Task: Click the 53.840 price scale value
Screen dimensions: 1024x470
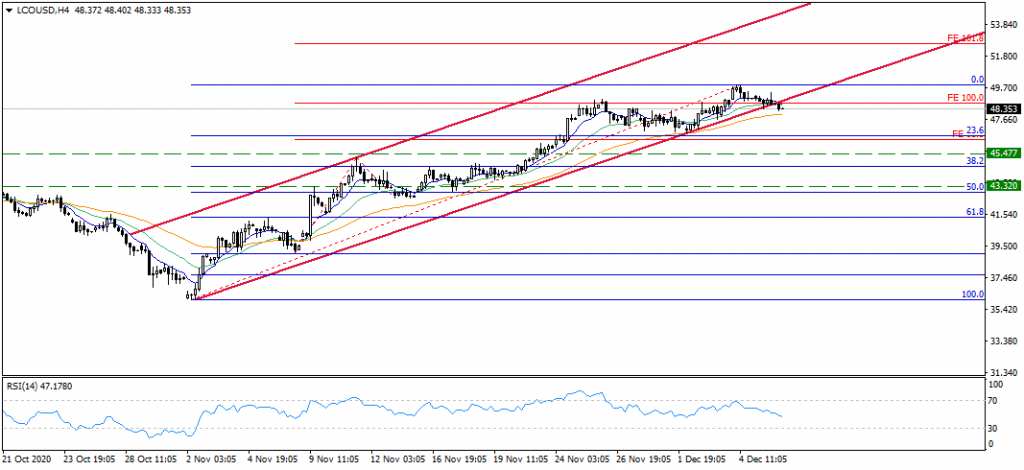Action: (1003, 23)
